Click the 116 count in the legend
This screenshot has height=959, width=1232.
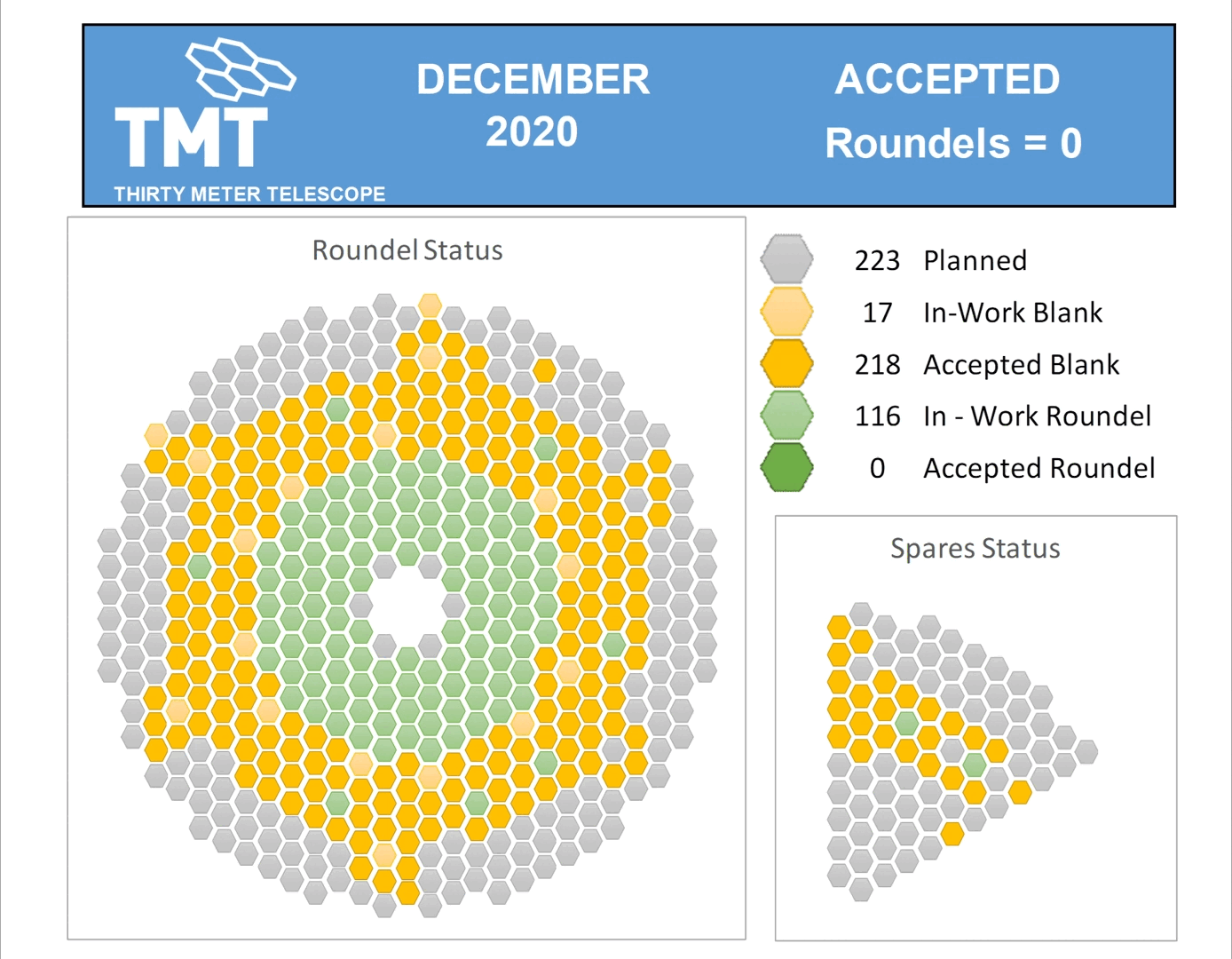[877, 416]
